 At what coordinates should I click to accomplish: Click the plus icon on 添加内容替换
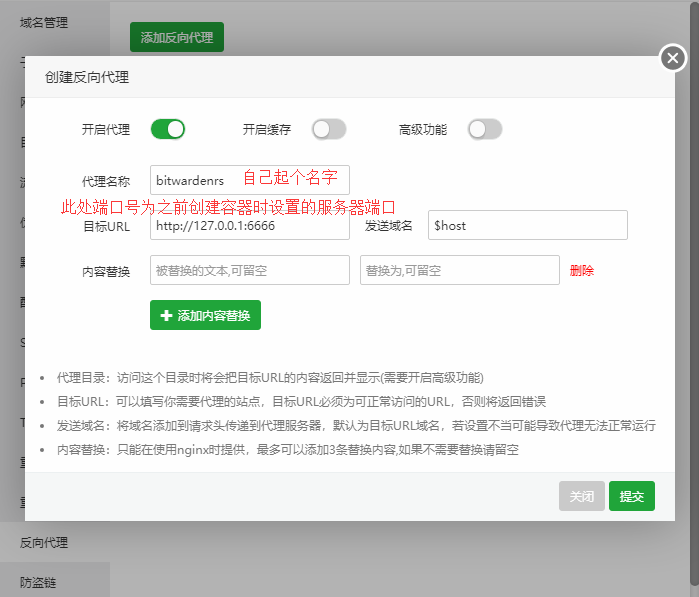coord(166,316)
